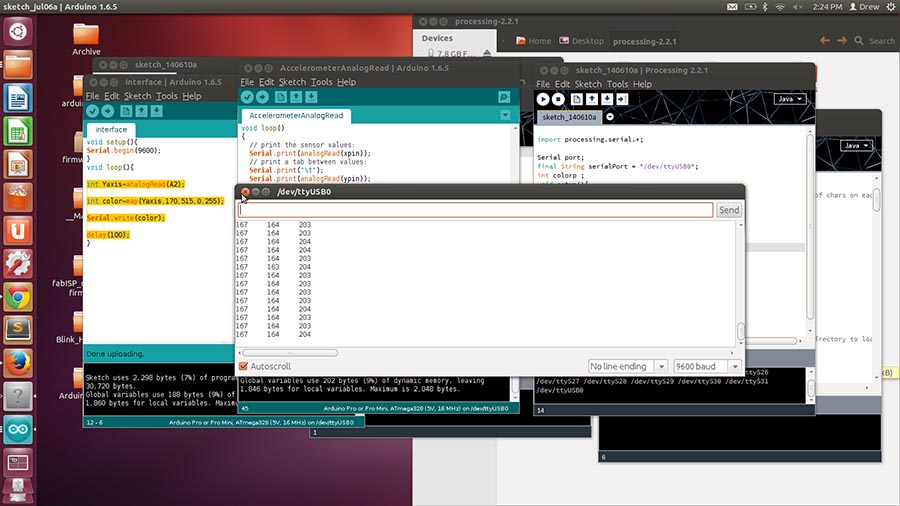Viewport: 900px width, 506px height.
Task: Open the 9600 baud dropdown
Action: [x=707, y=366]
